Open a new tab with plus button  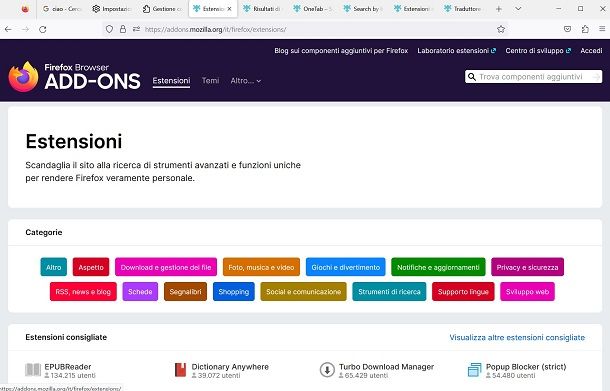(x=498, y=9)
